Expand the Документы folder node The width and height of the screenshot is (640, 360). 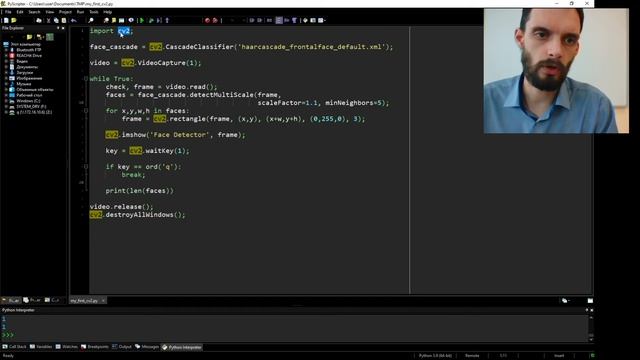click(x=7, y=67)
